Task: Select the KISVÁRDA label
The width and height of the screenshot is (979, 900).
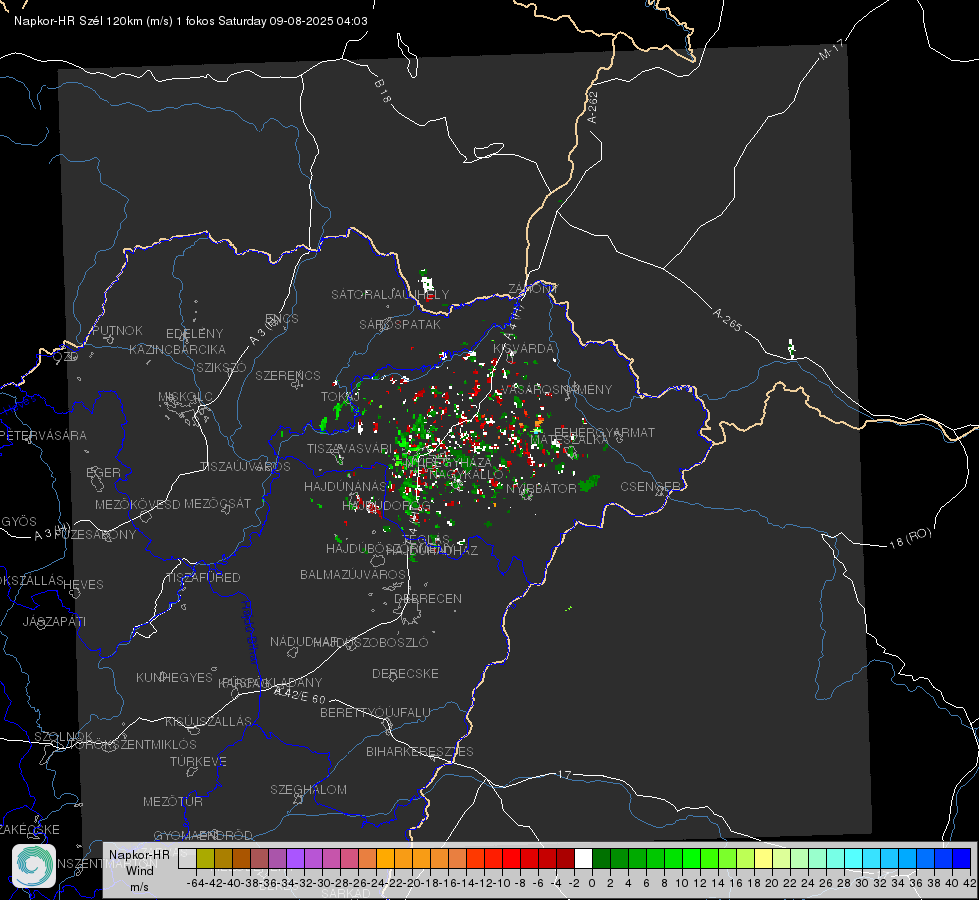Action: pyautogui.click(x=523, y=348)
